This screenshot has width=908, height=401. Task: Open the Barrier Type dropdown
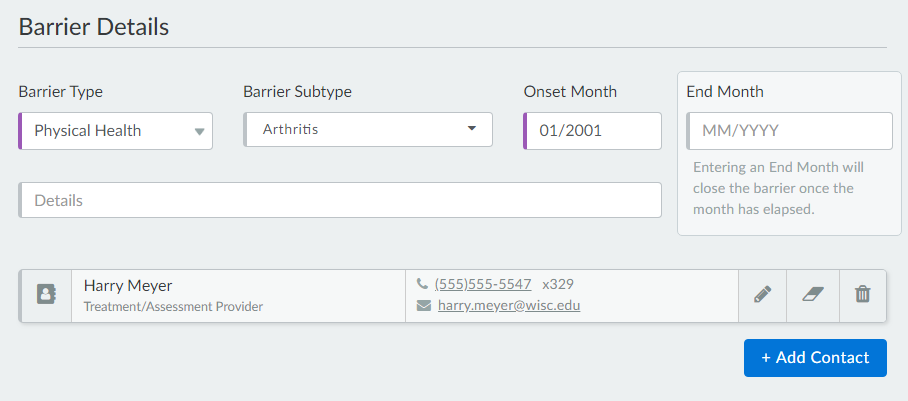(x=116, y=131)
